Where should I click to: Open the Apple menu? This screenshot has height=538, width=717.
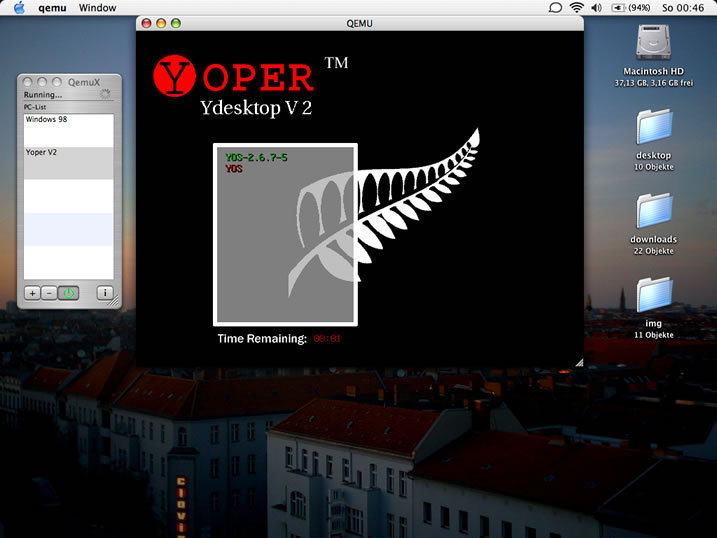pyautogui.click(x=19, y=8)
